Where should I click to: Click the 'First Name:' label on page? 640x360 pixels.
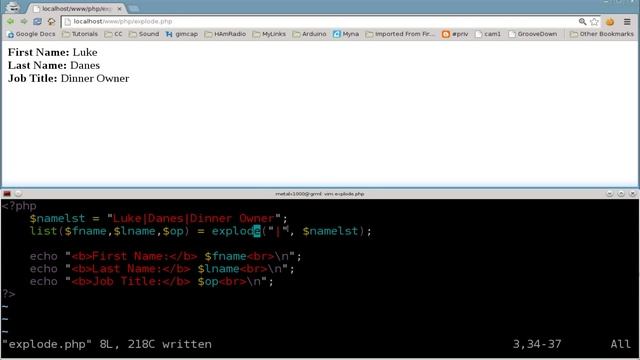coord(39,52)
